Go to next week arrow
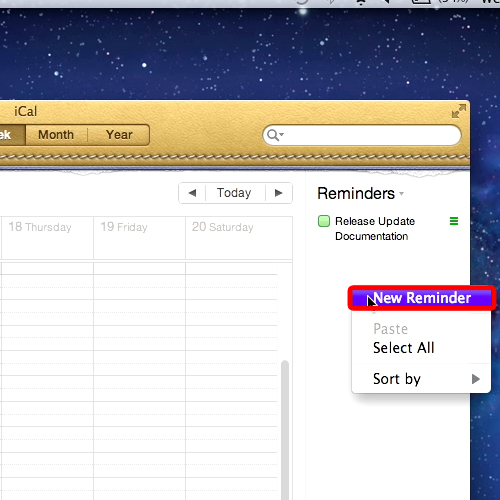Screen dimensions: 500x500 point(279,193)
